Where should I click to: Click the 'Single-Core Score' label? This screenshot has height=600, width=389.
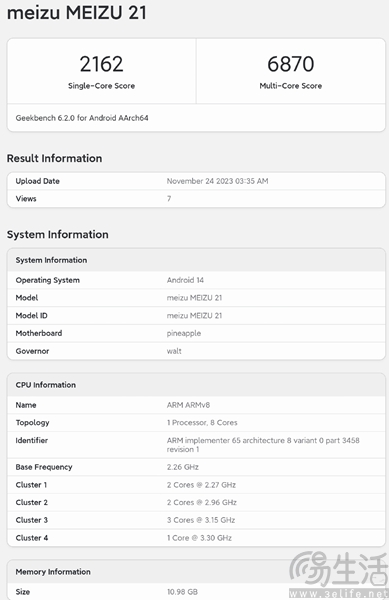click(101, 86)
